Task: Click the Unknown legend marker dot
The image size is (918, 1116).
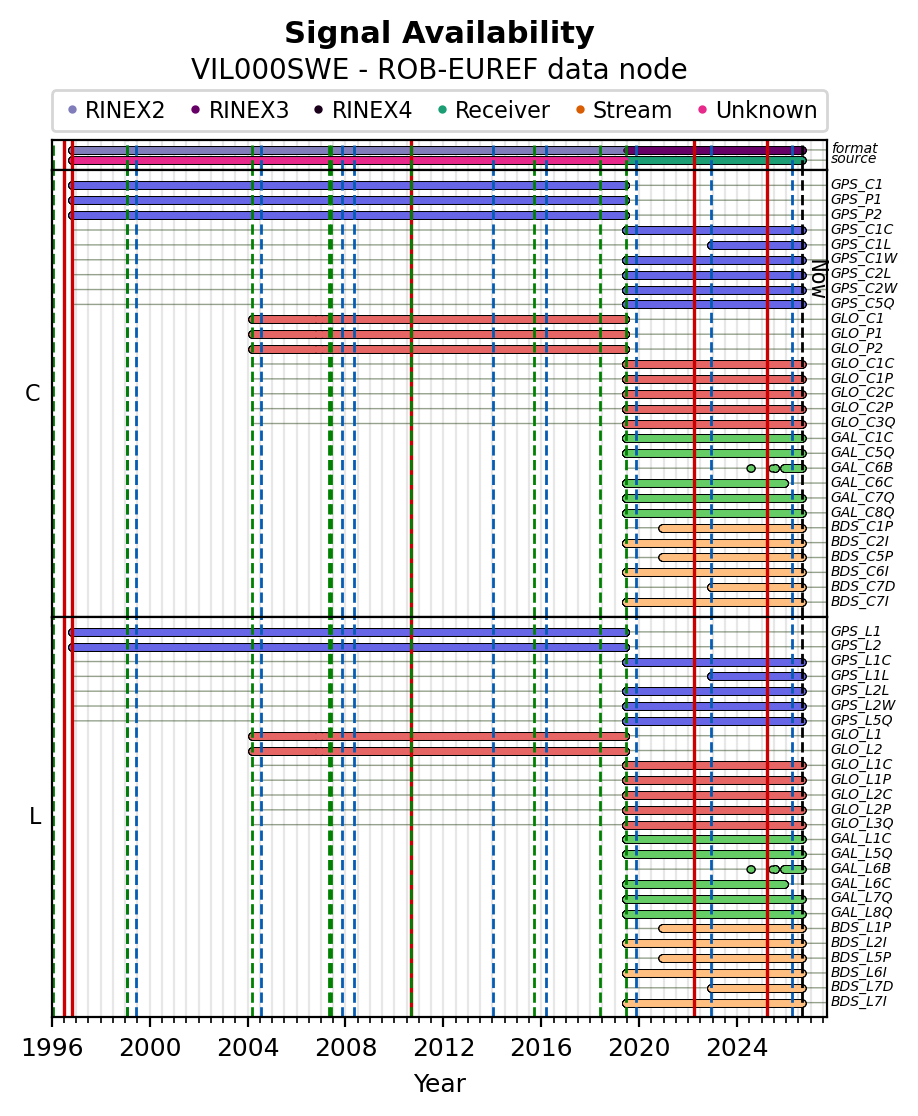Action: point(703,110)
